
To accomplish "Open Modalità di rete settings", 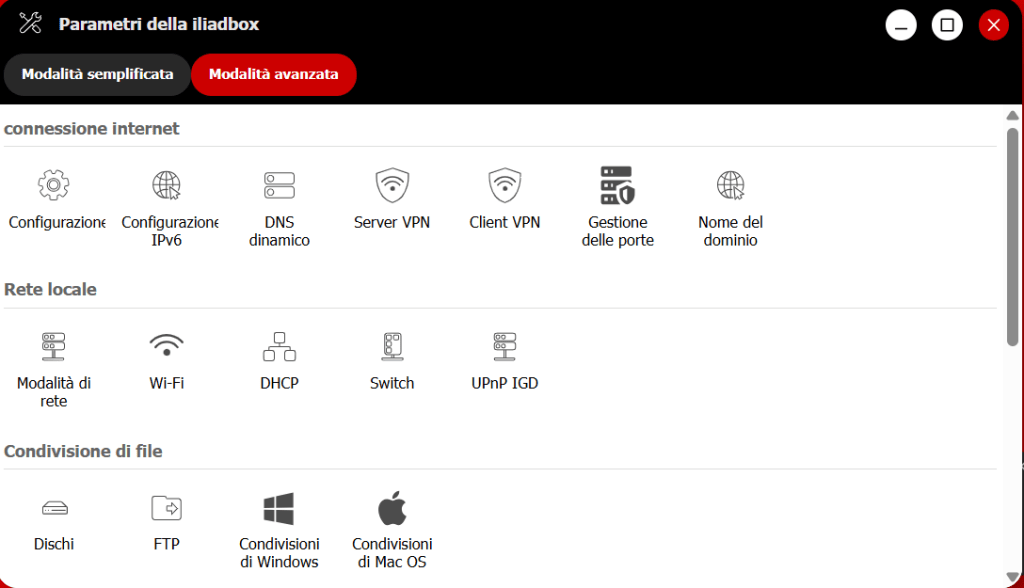I will [x=54, y=347].
